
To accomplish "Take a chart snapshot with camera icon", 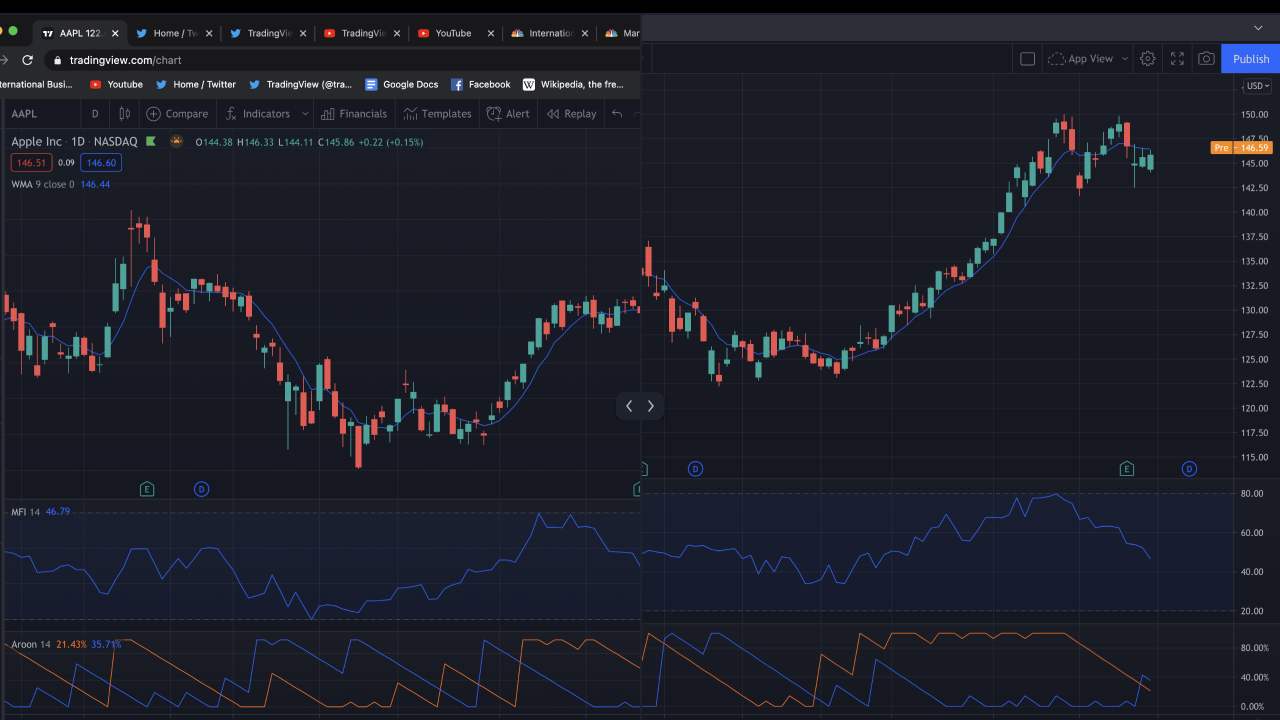I will pos(1207,59).
